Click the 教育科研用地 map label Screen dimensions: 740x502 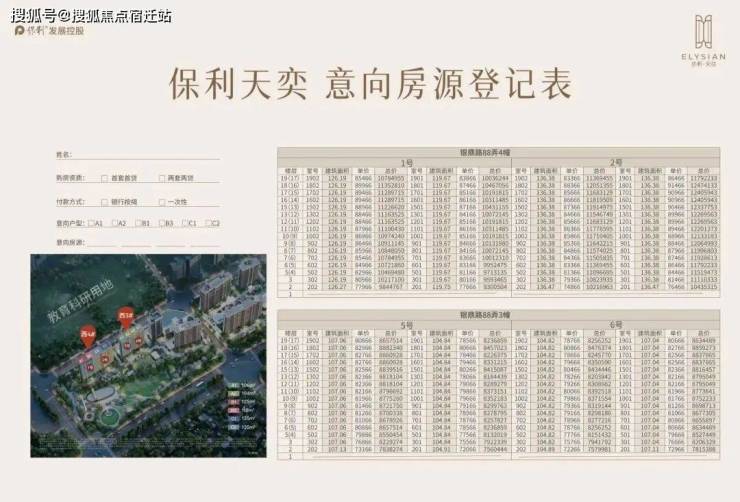80,301
